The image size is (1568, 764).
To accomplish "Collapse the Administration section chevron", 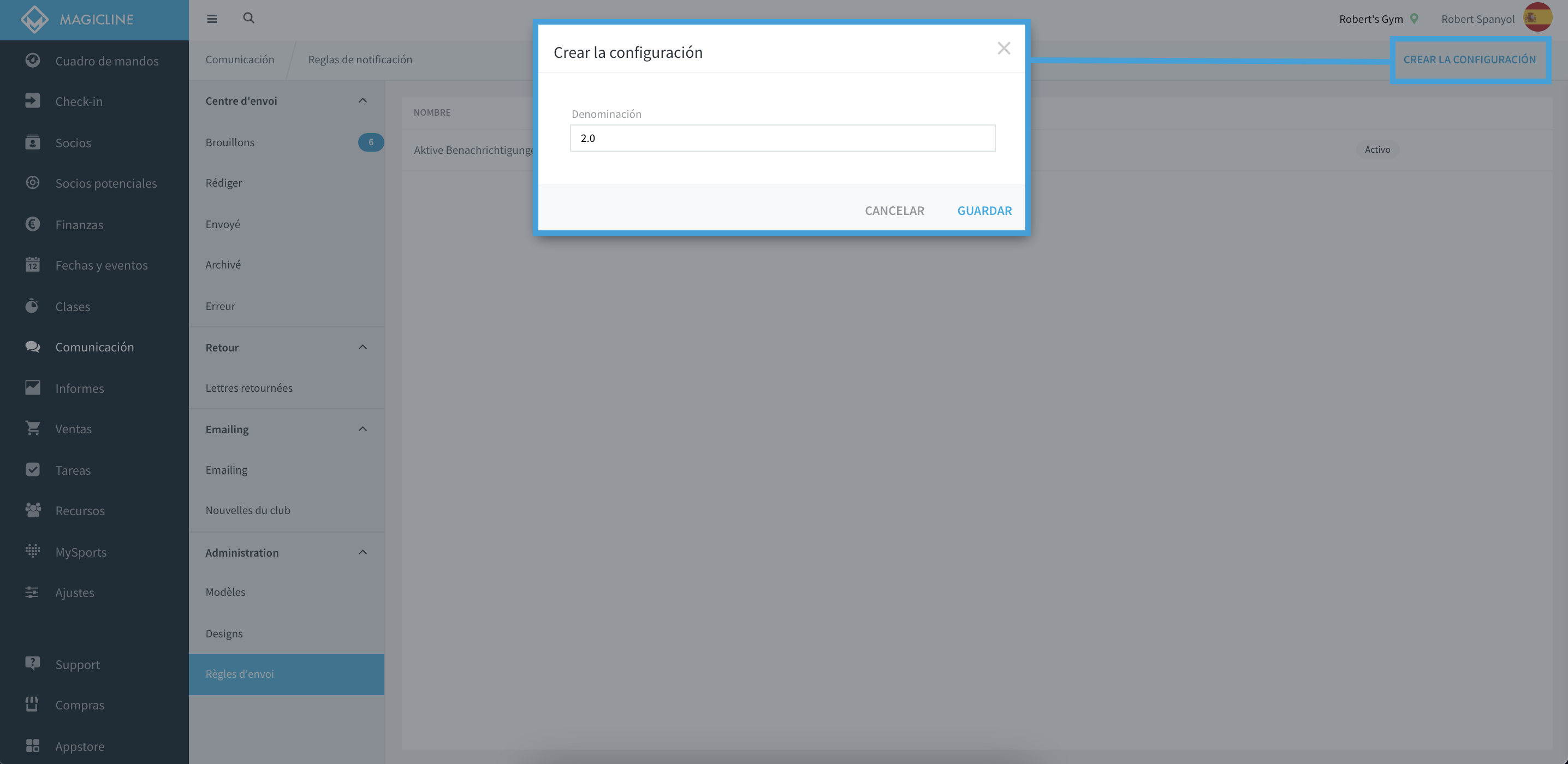I will (362, 552).
